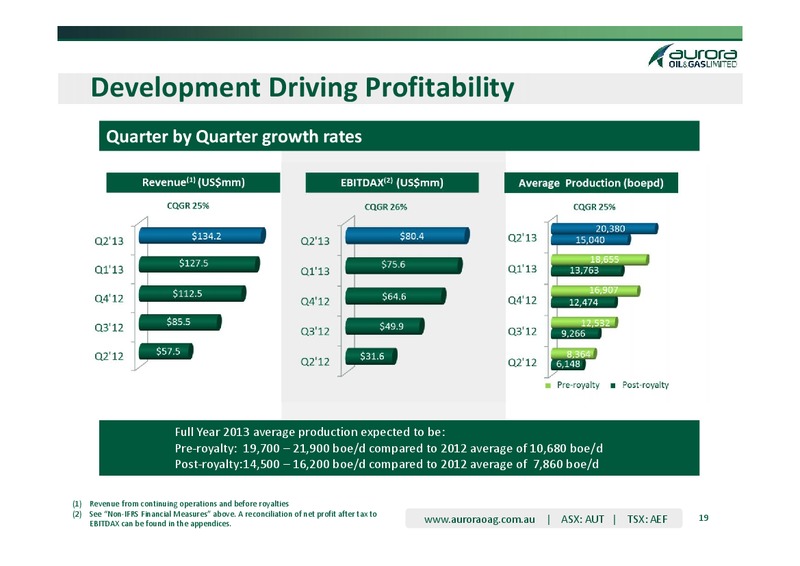Click the Aurora Oil & Gas logo

click(693, 56)
